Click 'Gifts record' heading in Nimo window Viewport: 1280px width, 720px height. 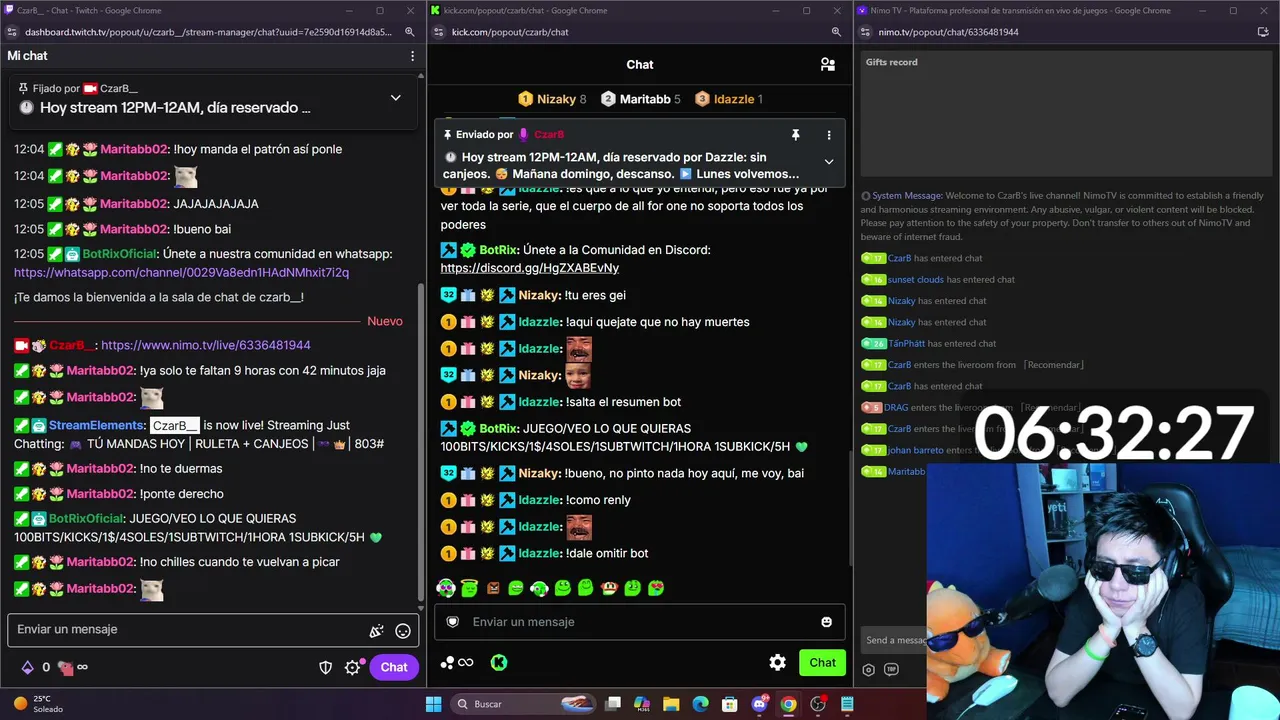pyautogui.click(x=891, y=62)
